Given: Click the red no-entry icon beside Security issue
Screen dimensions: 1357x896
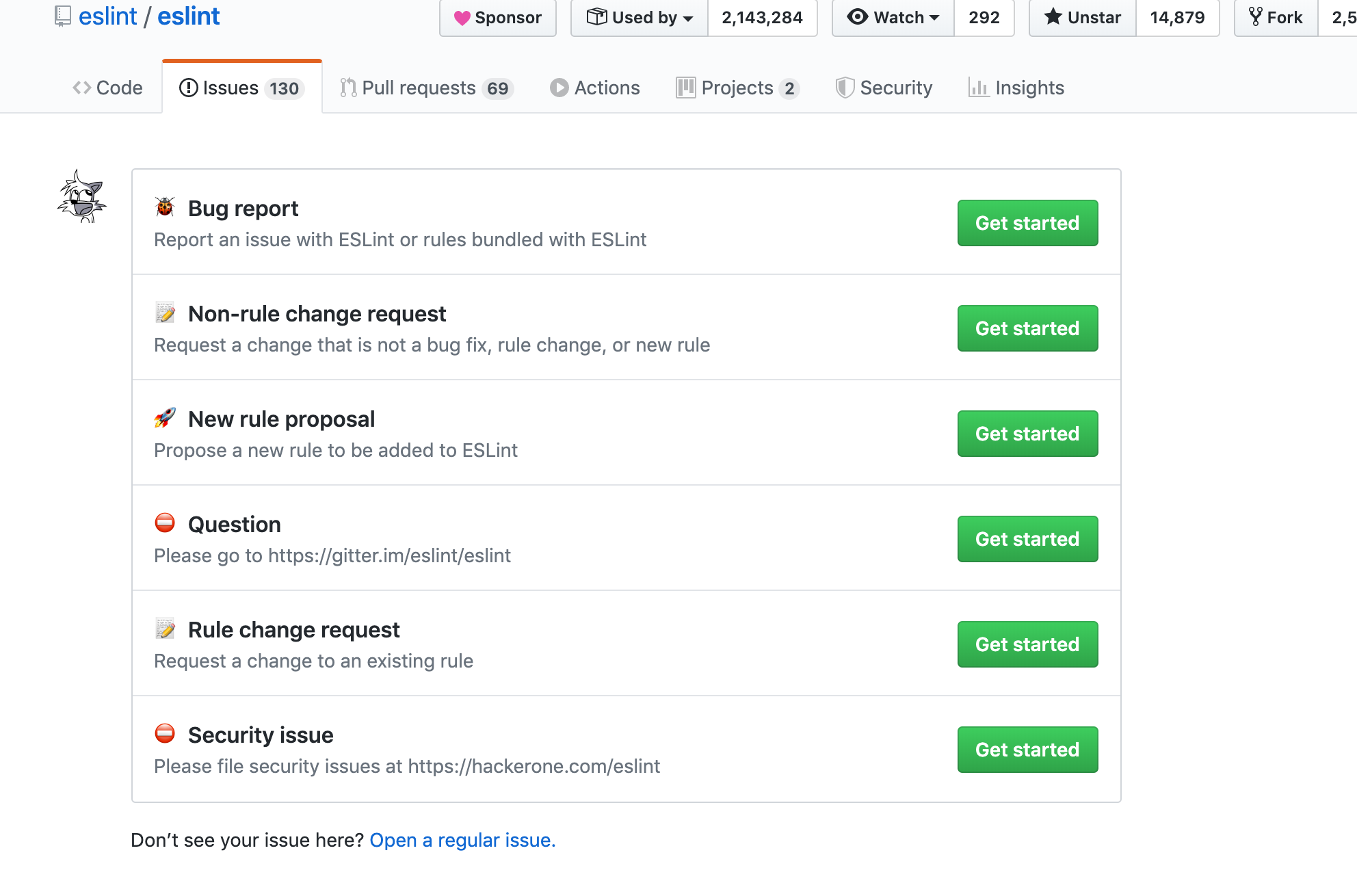Looking at the screenshot, I should pyautogui.click(x=165, y=734).
